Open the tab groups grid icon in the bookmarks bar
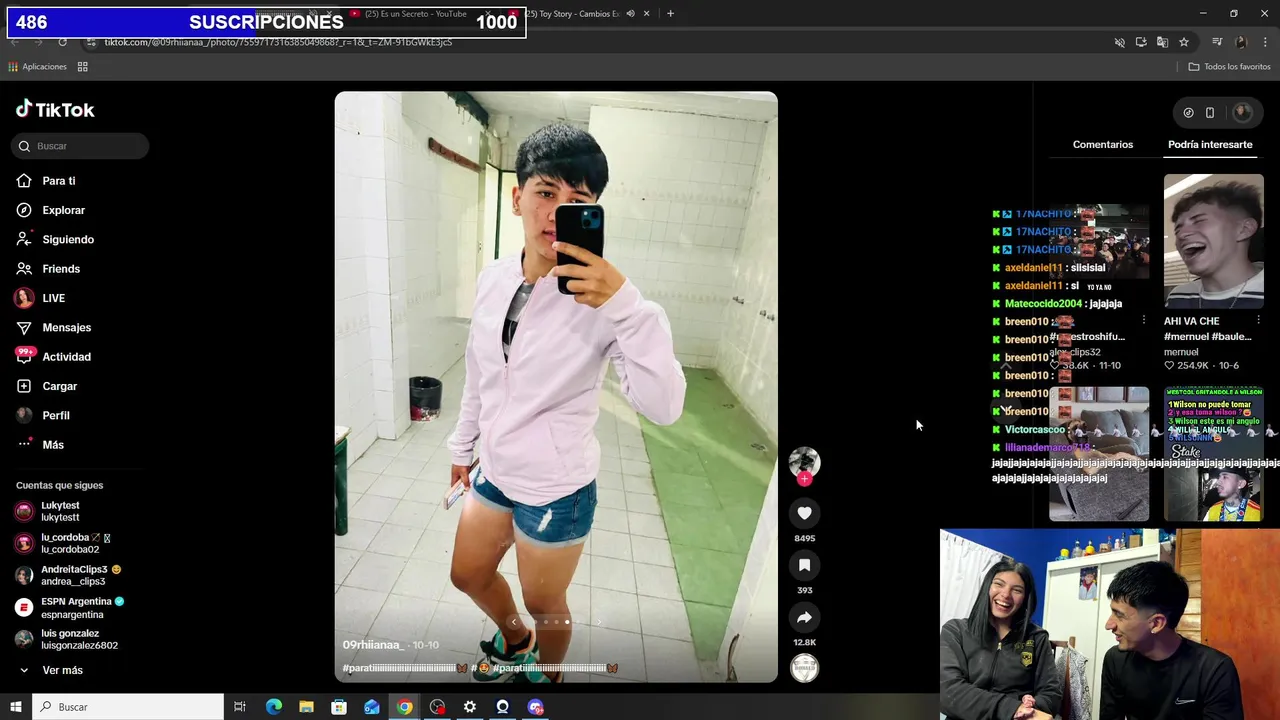1280x720 pixels. (83, 67)
